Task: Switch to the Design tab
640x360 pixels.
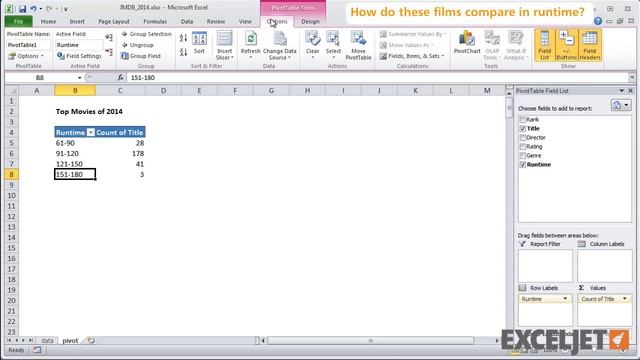Action: tap(310, 21)
